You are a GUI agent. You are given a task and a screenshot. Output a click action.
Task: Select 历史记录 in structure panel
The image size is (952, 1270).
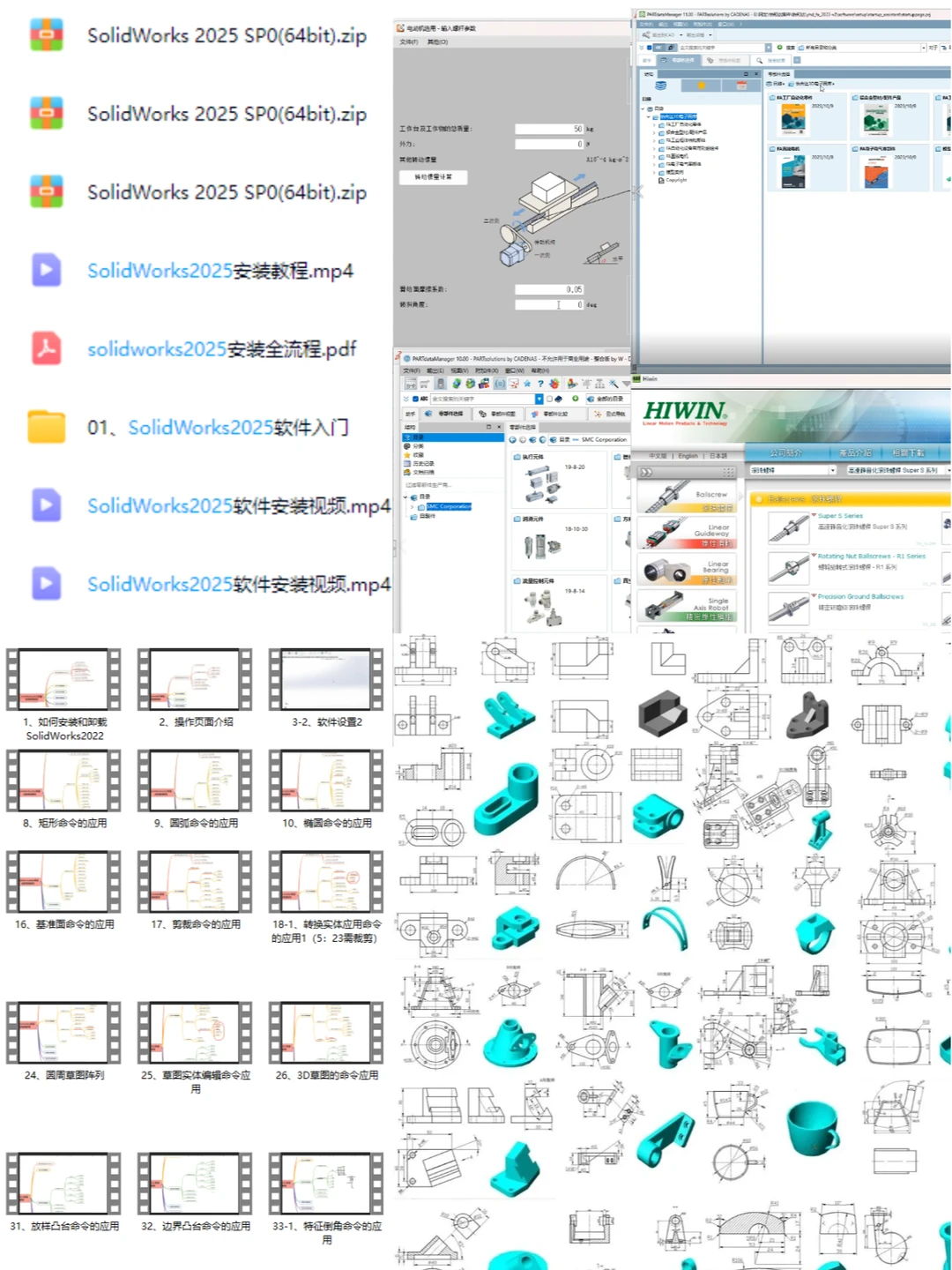[422, 463]
